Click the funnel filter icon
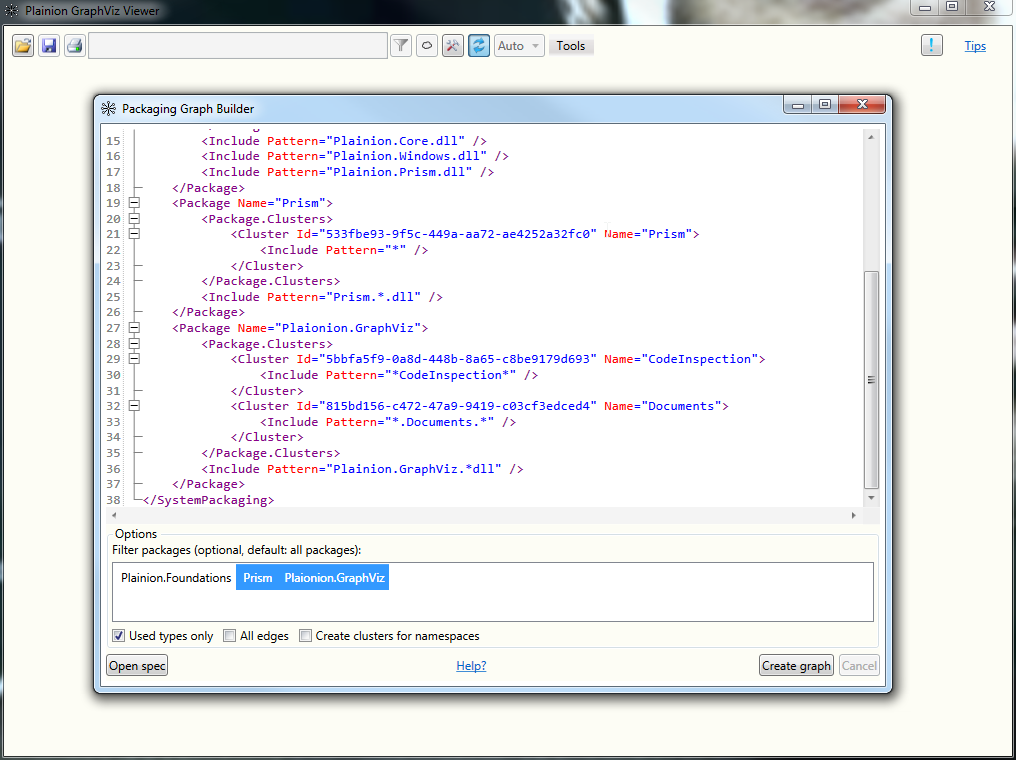Screen dimensions: 1016x760 tap(401, 46)
